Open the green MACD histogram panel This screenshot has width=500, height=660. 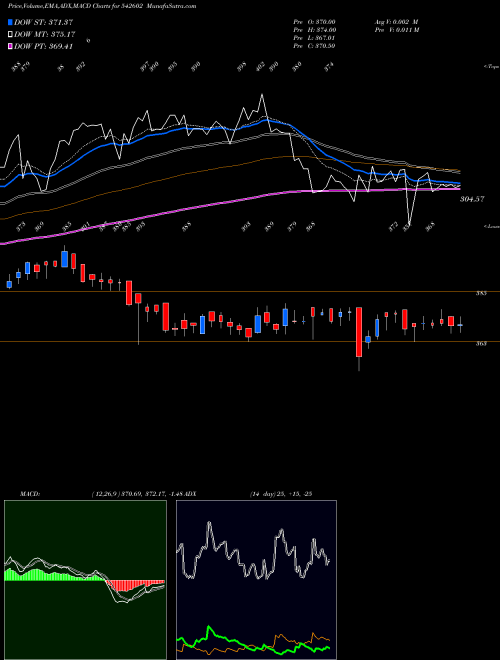(x=85, y=580)
